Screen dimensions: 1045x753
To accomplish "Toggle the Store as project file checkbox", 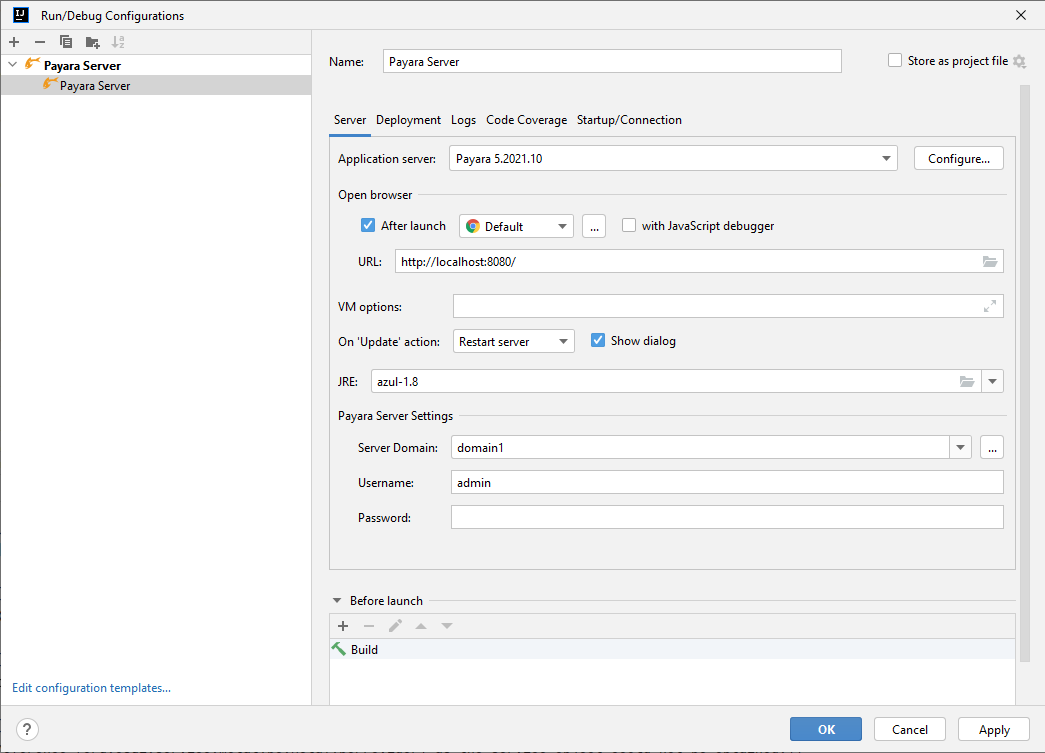I will [895, 61].
